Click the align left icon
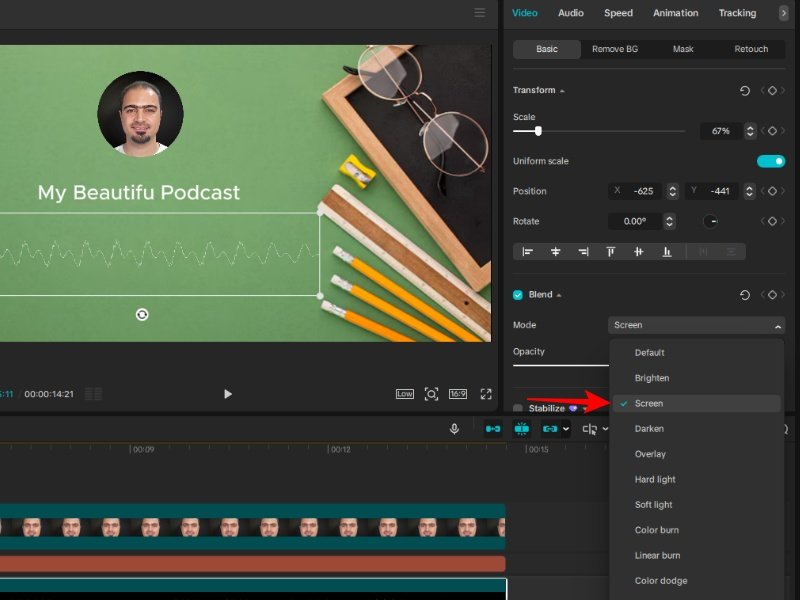The width and height of the screenshot is (800, 600). (x=528, y=252)
